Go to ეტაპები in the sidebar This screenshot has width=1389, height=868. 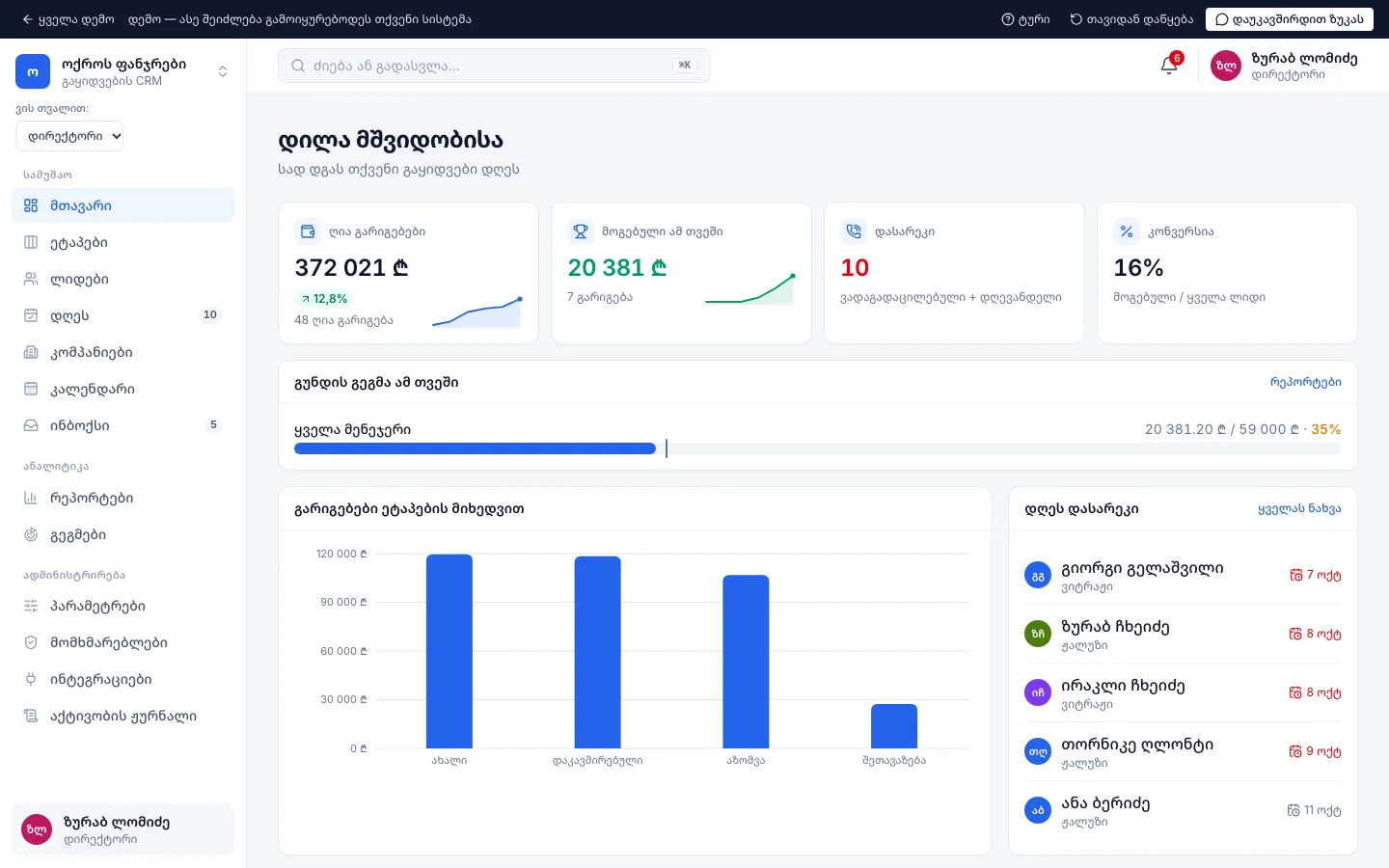[123, 242]
